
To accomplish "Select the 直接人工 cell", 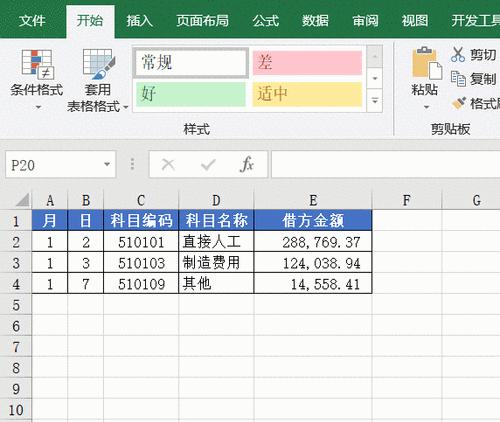I will 216,241.
